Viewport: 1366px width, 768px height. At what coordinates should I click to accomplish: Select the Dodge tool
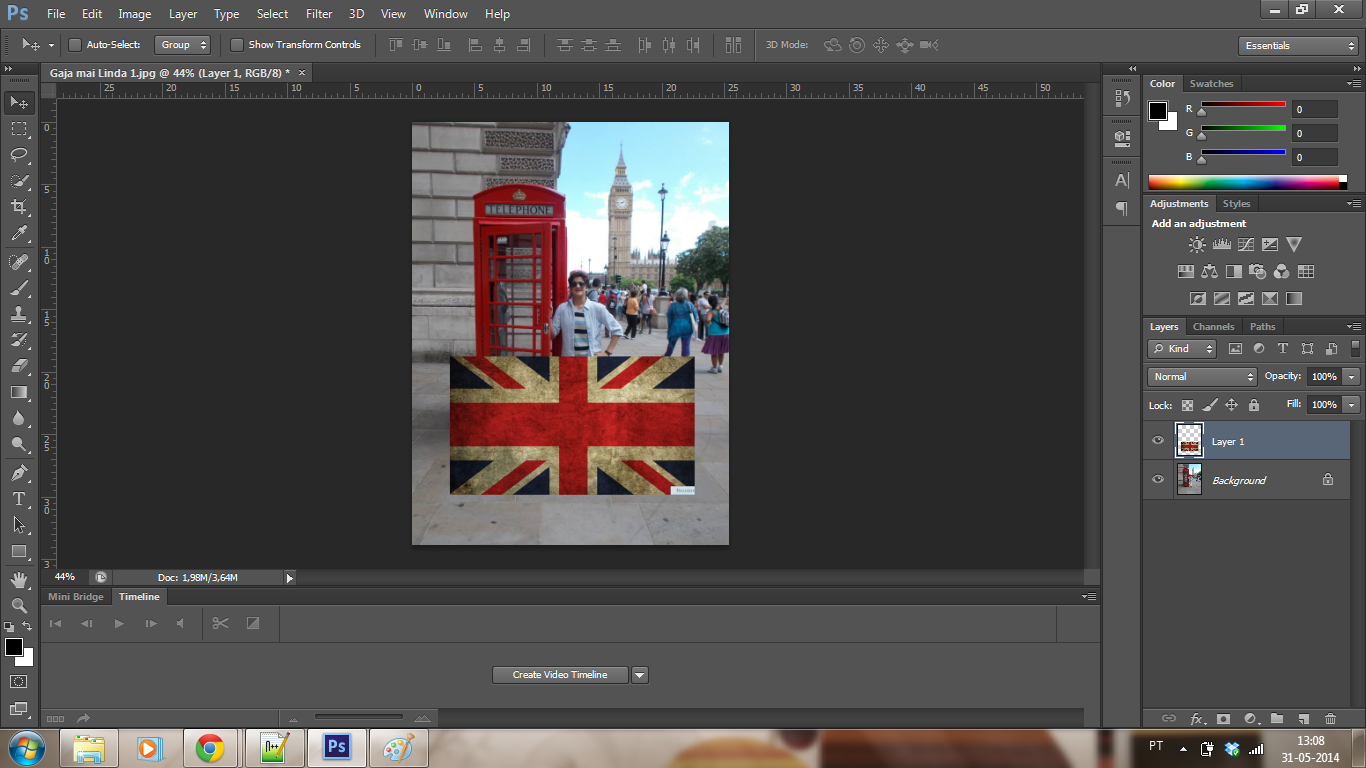(x=19, y=444)
